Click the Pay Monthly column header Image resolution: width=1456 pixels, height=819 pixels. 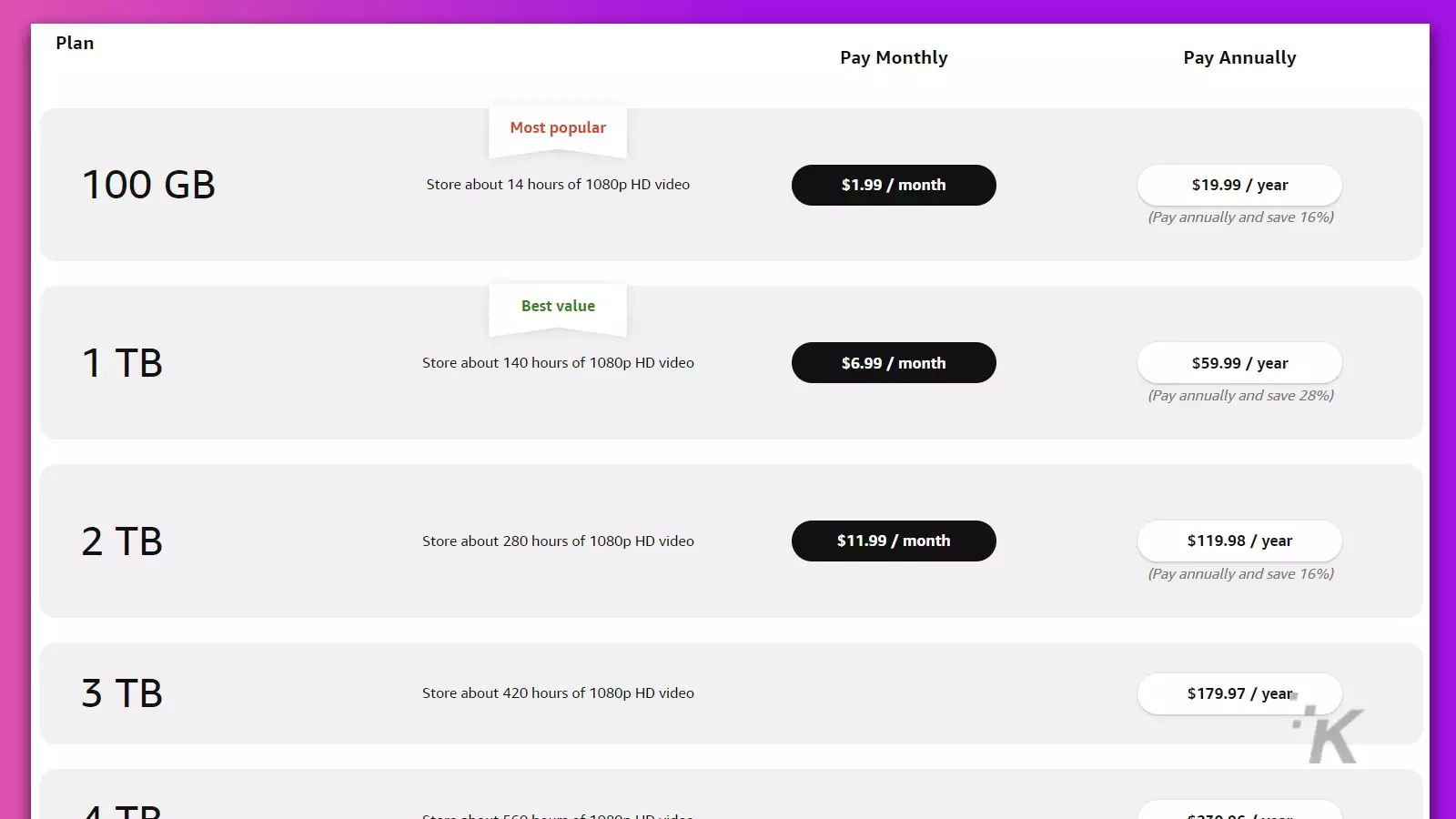894,57
